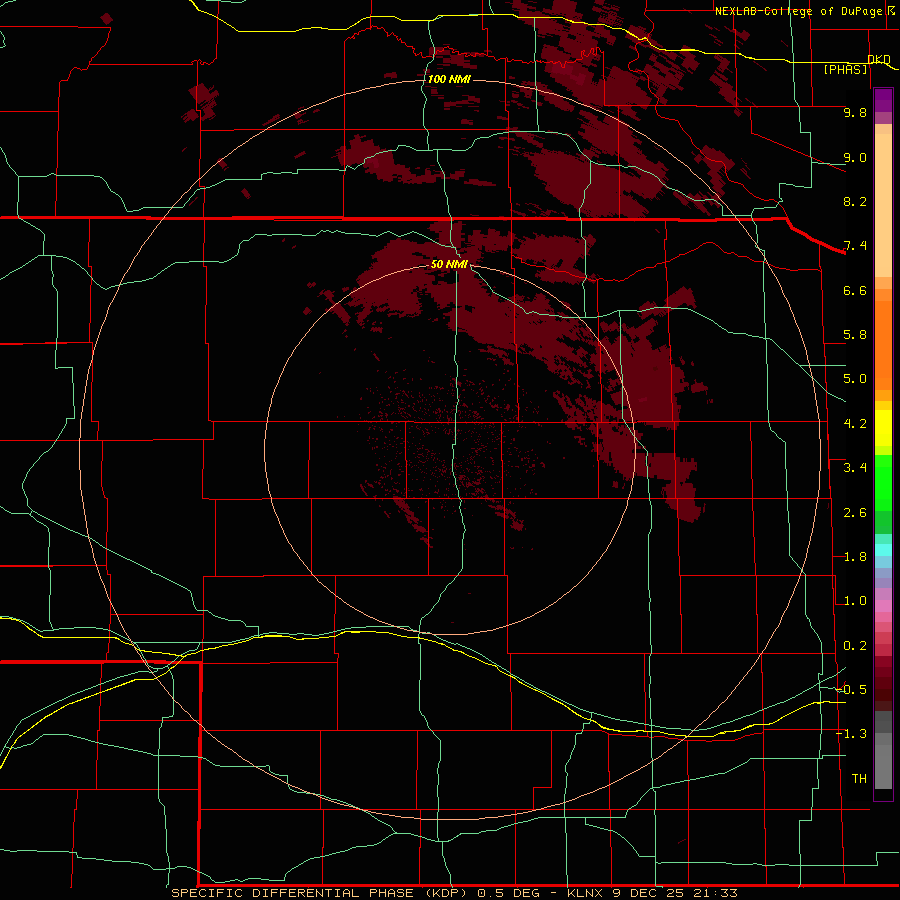Image resolution: width=900 pixels, height=900 pixels.
Task: Pick the orange segment of the color bar
Action: click(883, 346)
